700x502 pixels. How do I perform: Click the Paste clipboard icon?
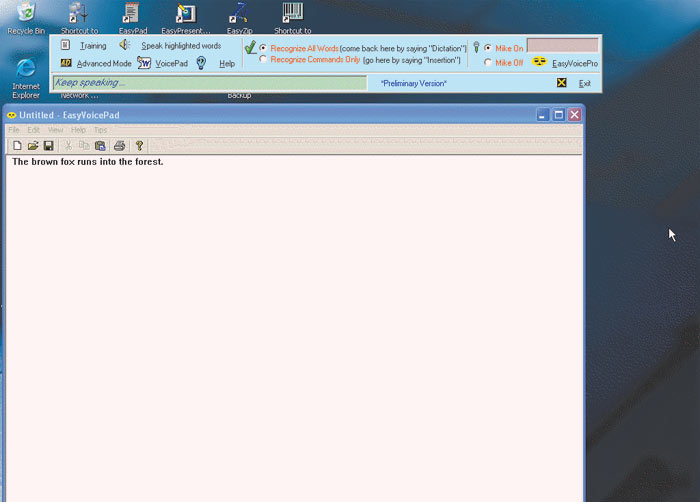[x=100, y=146]
